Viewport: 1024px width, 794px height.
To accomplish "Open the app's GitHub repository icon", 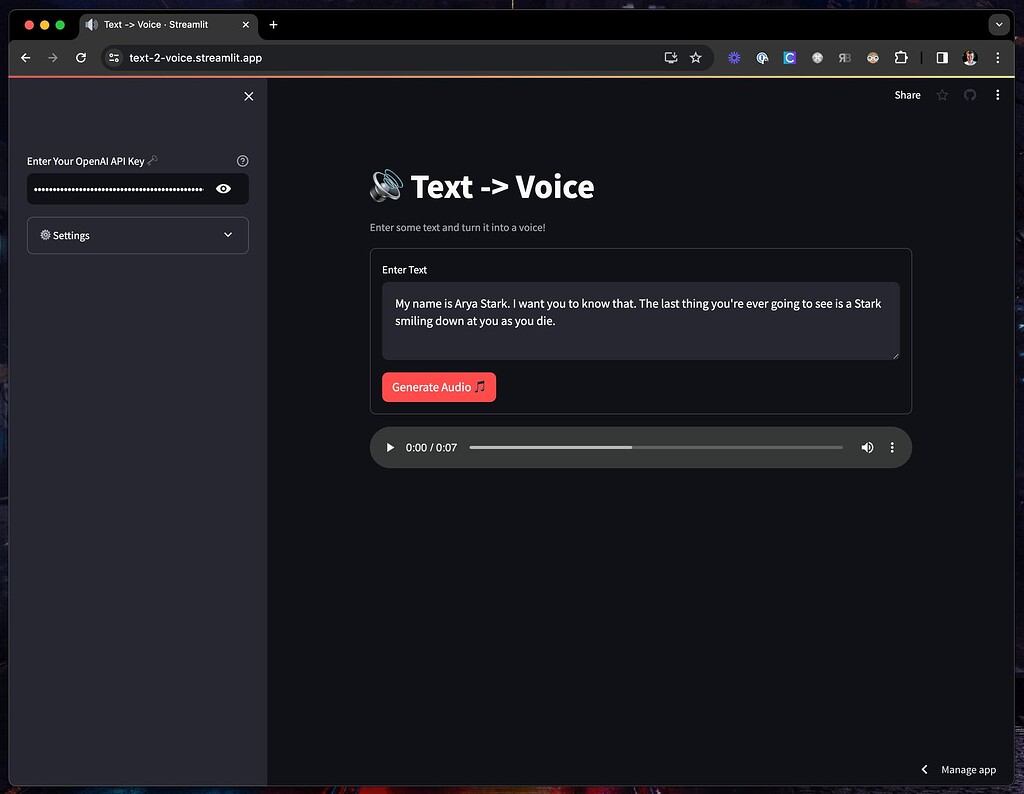I will [x=969, y=95].
